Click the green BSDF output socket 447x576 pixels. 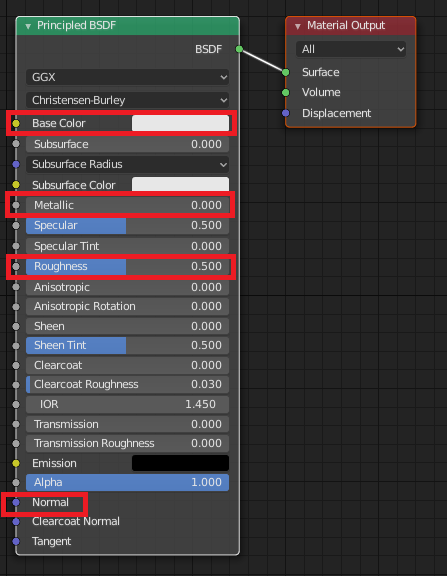point(239,49)
